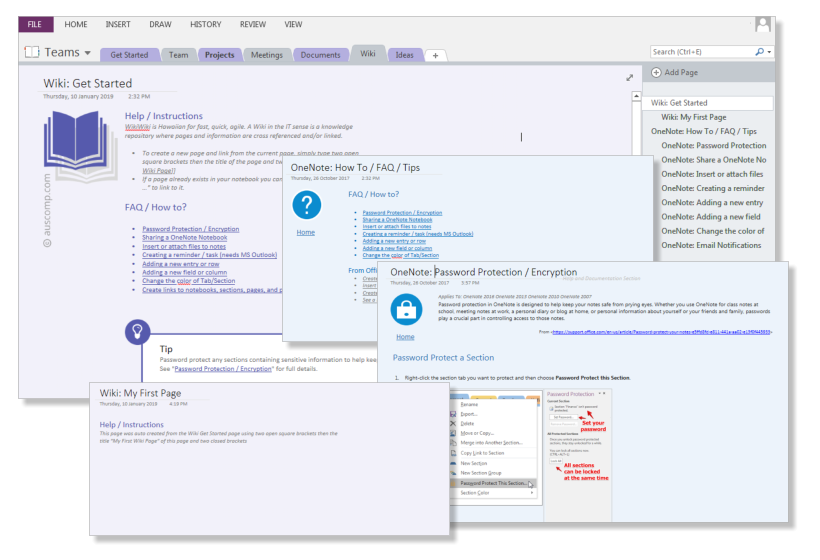Choose Export… icon in context menu

(453, 414)
